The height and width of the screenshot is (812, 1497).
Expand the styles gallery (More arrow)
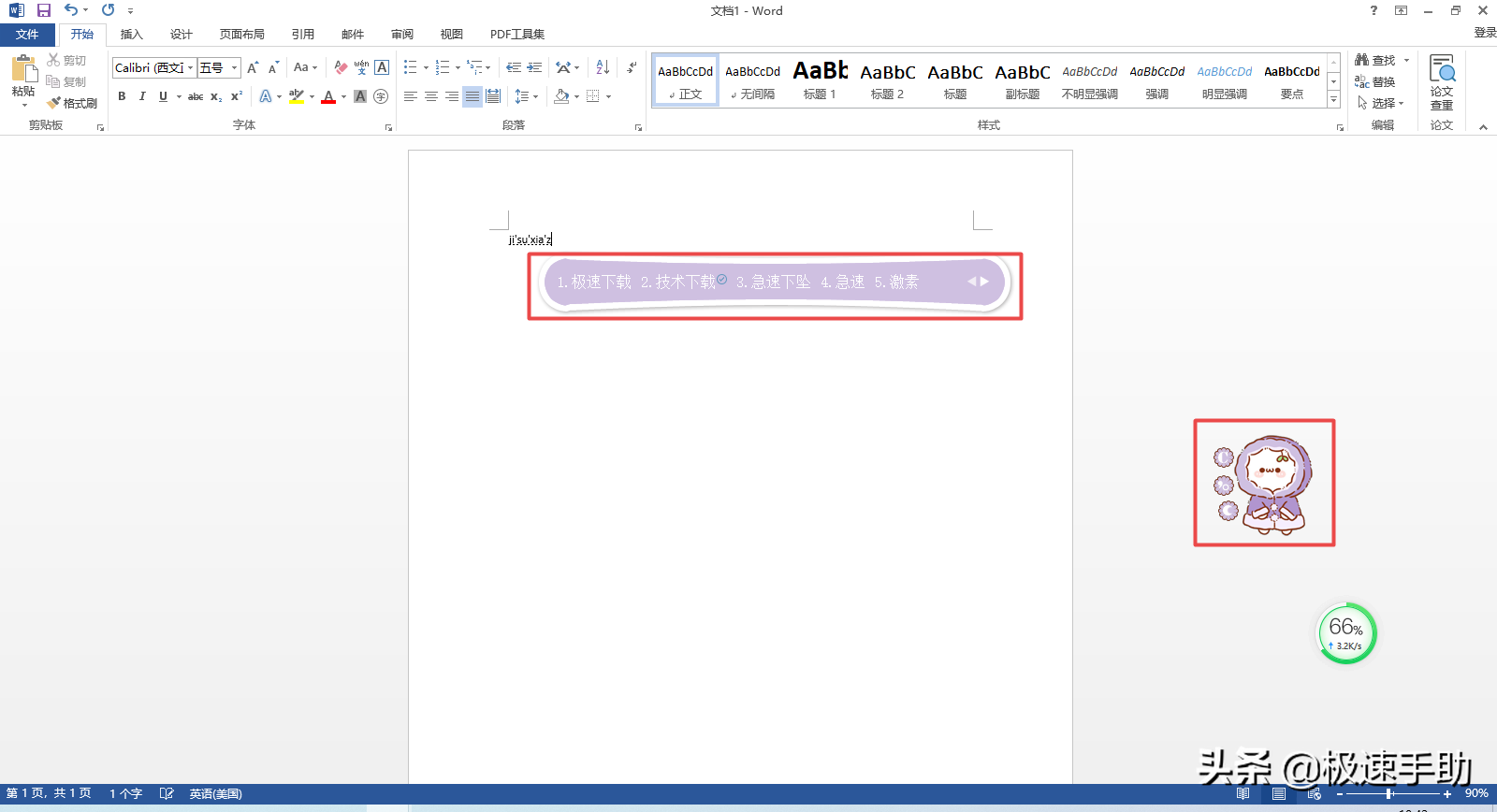[1333, 100]
